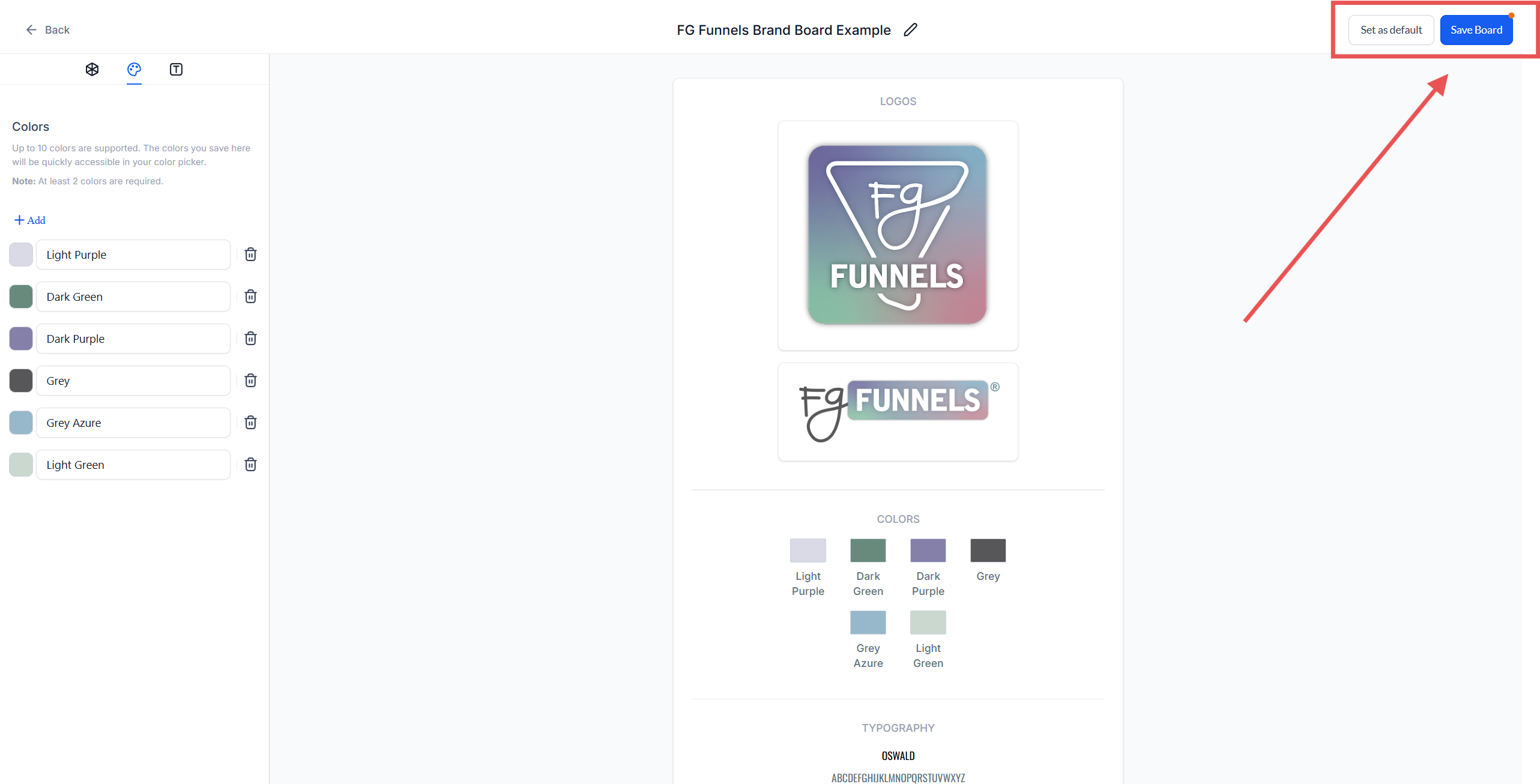Edit the Light Green name field
The image size is (1540, 784).
(x=133, y=465)
